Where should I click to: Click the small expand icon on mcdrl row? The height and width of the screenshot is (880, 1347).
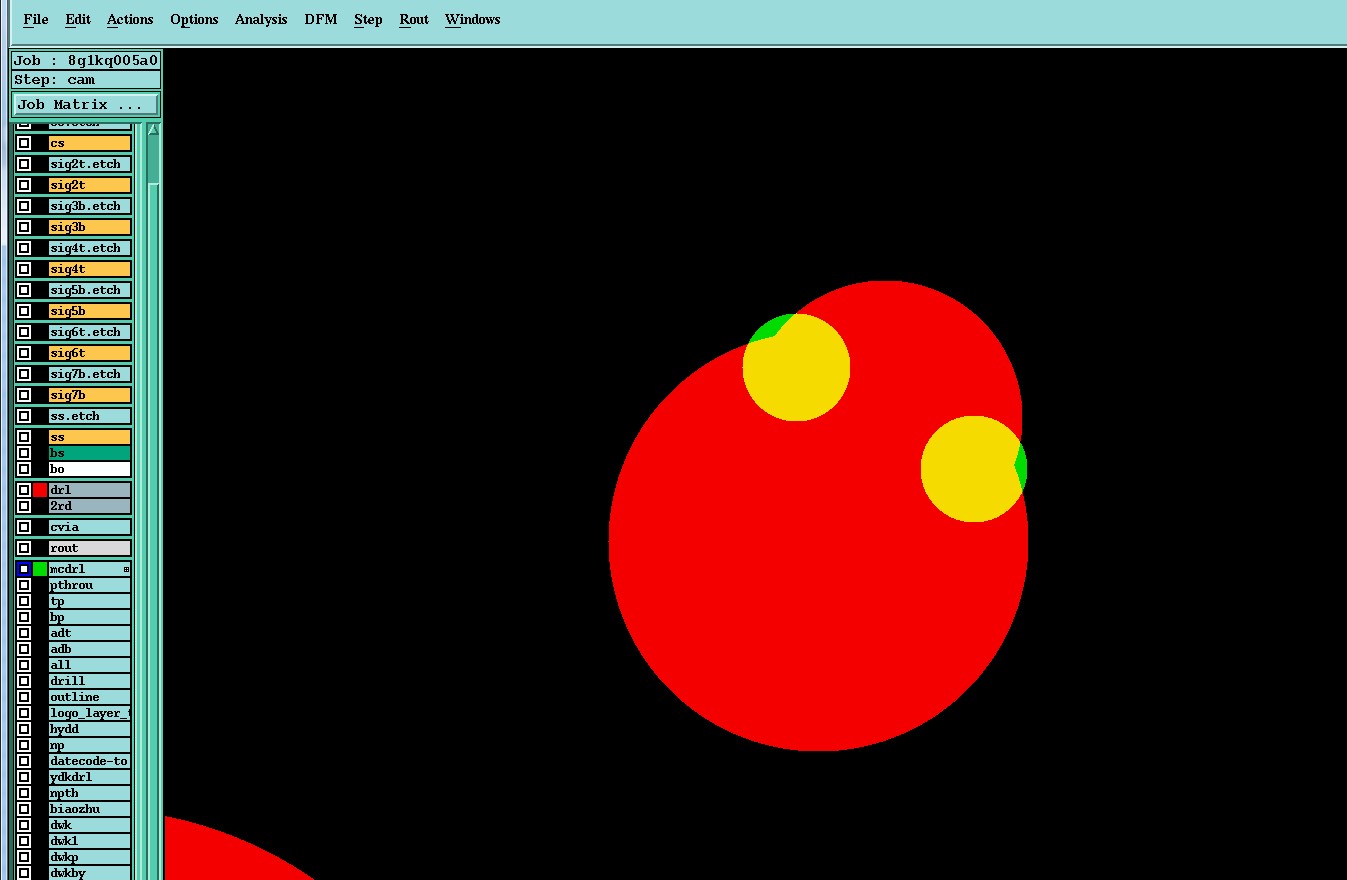(126, 569)
